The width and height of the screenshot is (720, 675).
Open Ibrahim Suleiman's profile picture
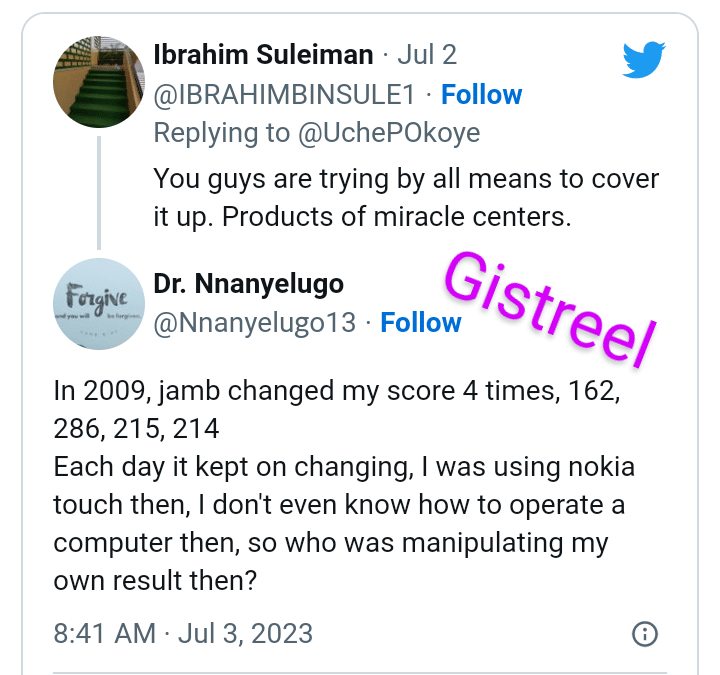point(99,82)
